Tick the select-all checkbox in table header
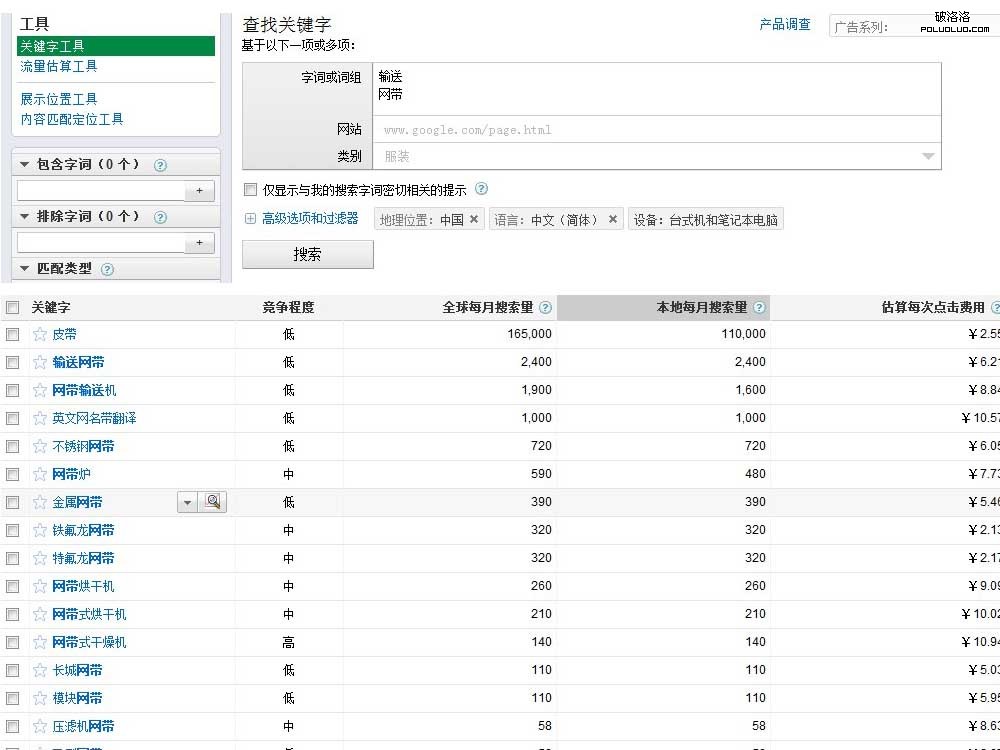This screenshot has height=750, width=1000. (12, 308)
